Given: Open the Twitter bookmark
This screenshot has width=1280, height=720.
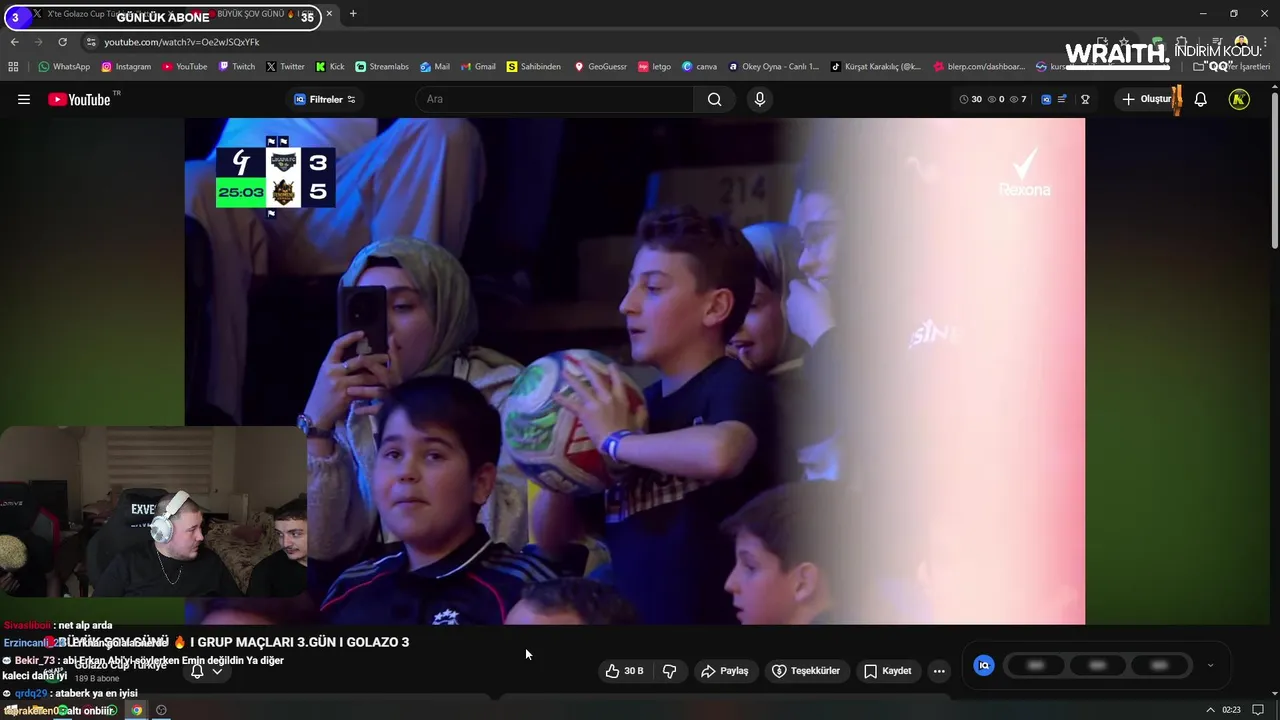Looking at the screenshot, I should click(x=285, y=67).
